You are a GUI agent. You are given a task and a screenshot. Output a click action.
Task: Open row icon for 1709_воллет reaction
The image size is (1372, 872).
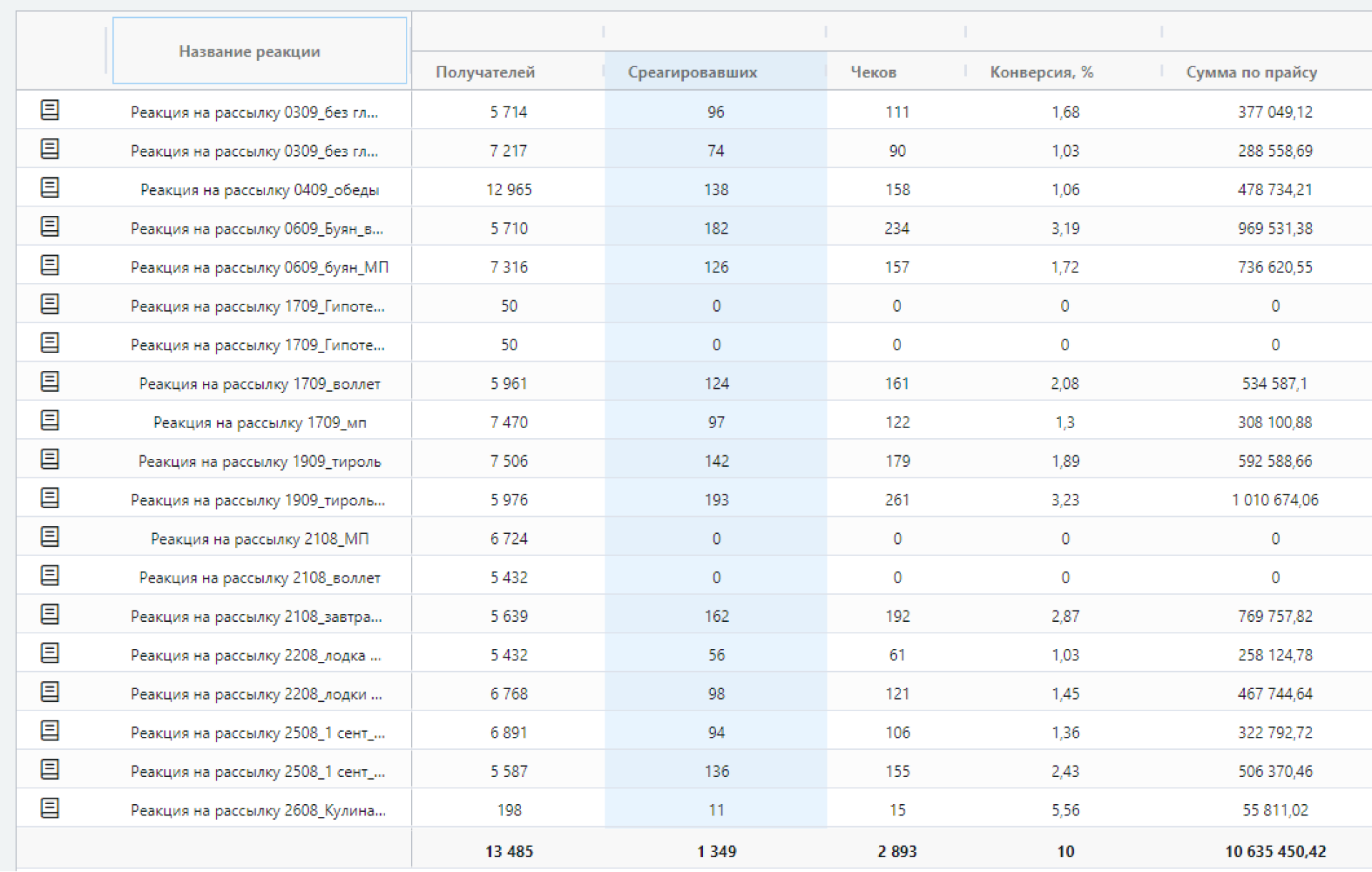click(49, 382)
